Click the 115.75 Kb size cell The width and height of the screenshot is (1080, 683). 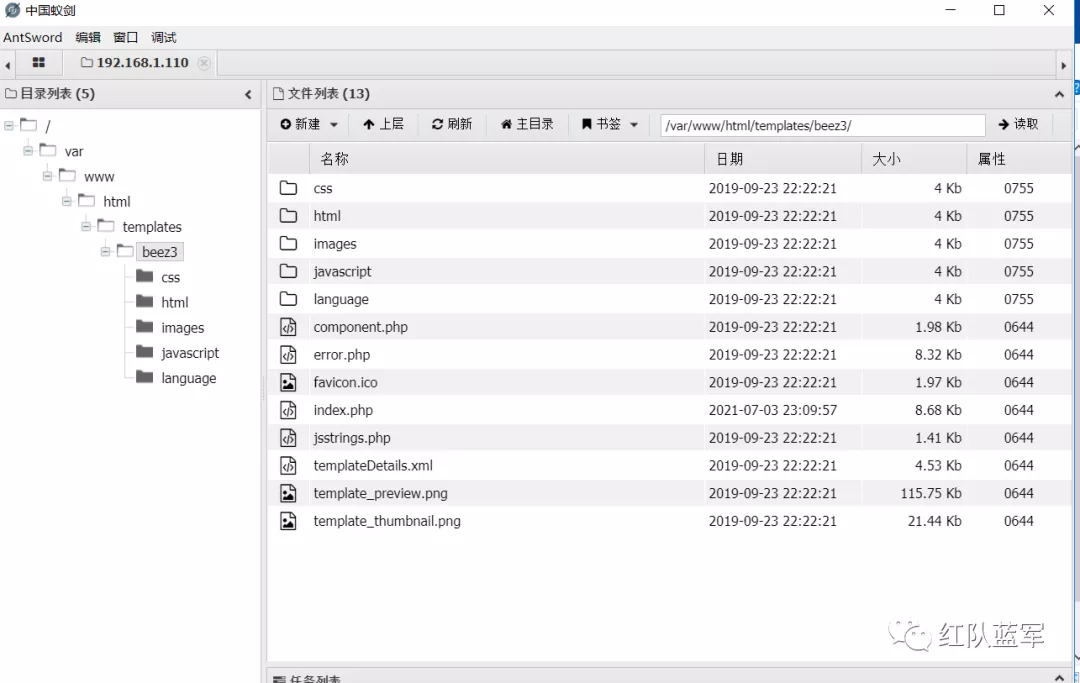[x=931, y=494]
